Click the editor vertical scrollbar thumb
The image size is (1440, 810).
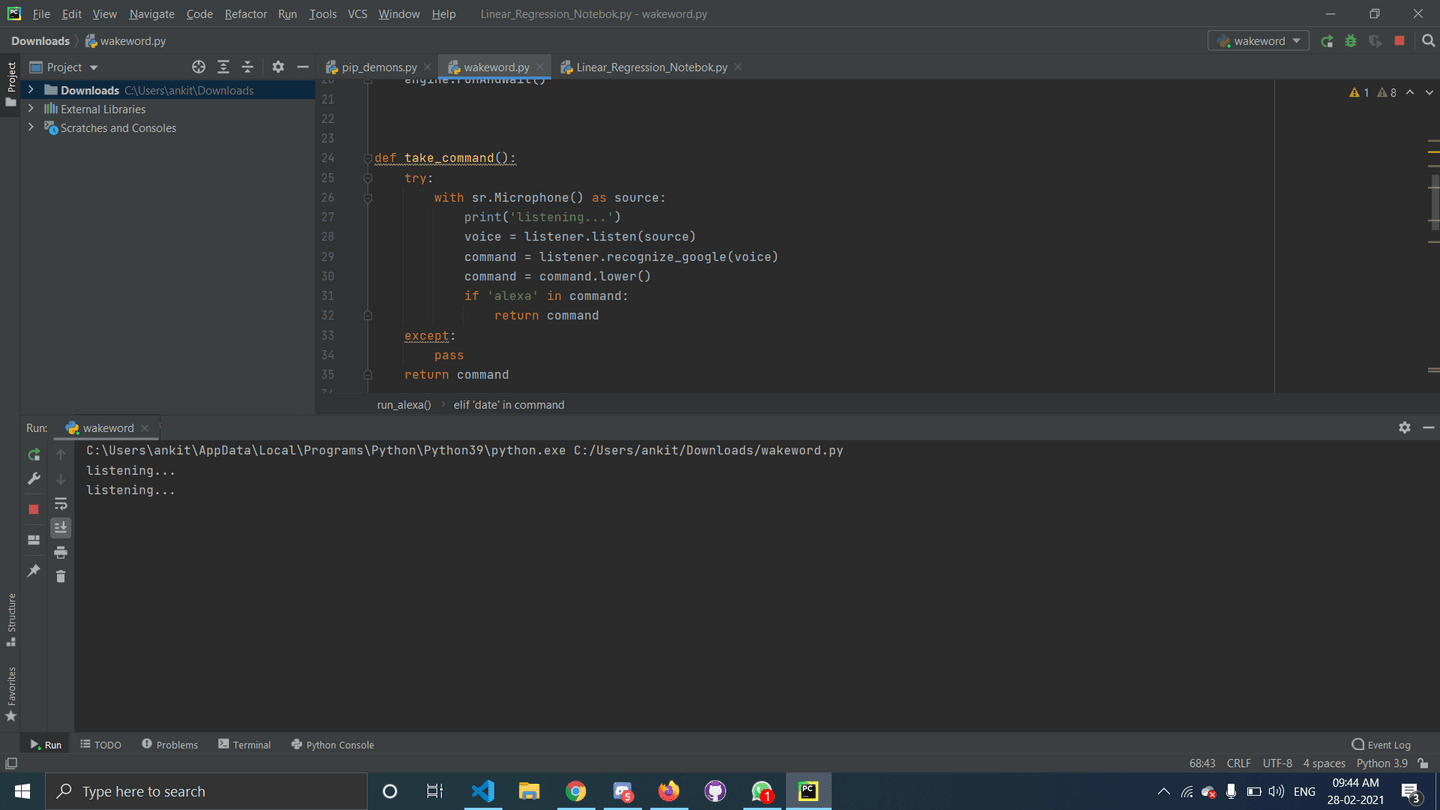(1434, 202)
